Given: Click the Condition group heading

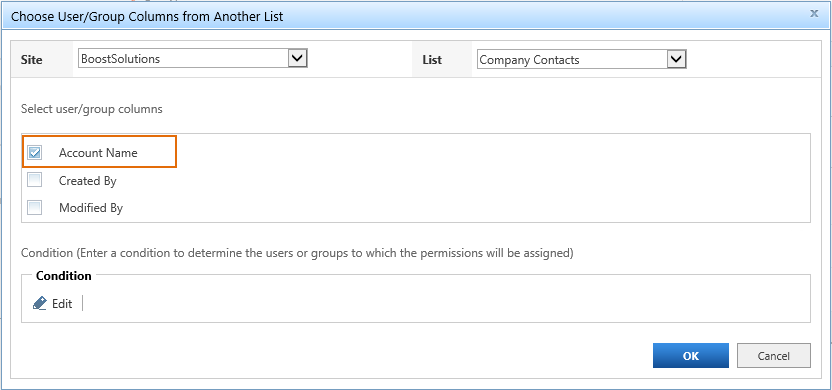Looking at the screenshot, I should click(x=64, y=276).
